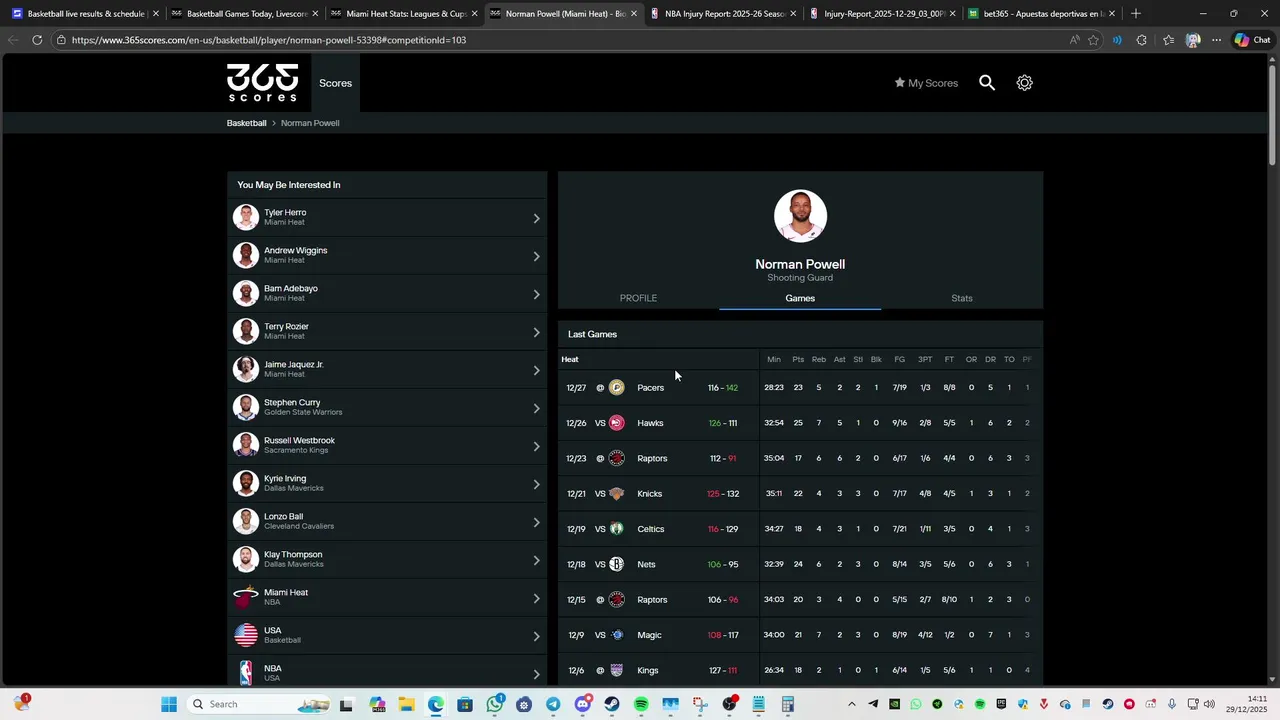Open the settings gear on 365Scores
The height and width of the screenshot is (720, 1280).
pyautogui.click(x=1024, y=83)
